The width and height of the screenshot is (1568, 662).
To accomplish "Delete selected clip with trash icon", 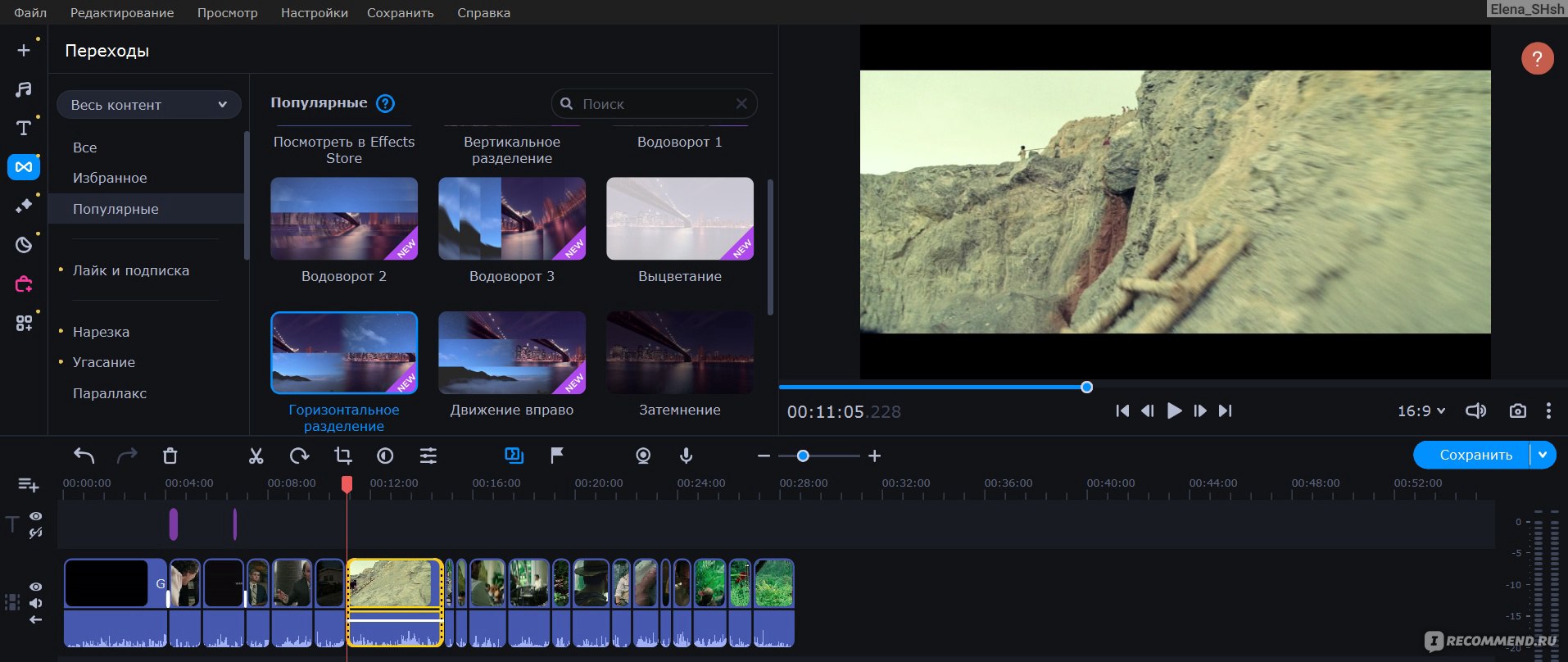I will pos(170,456).
